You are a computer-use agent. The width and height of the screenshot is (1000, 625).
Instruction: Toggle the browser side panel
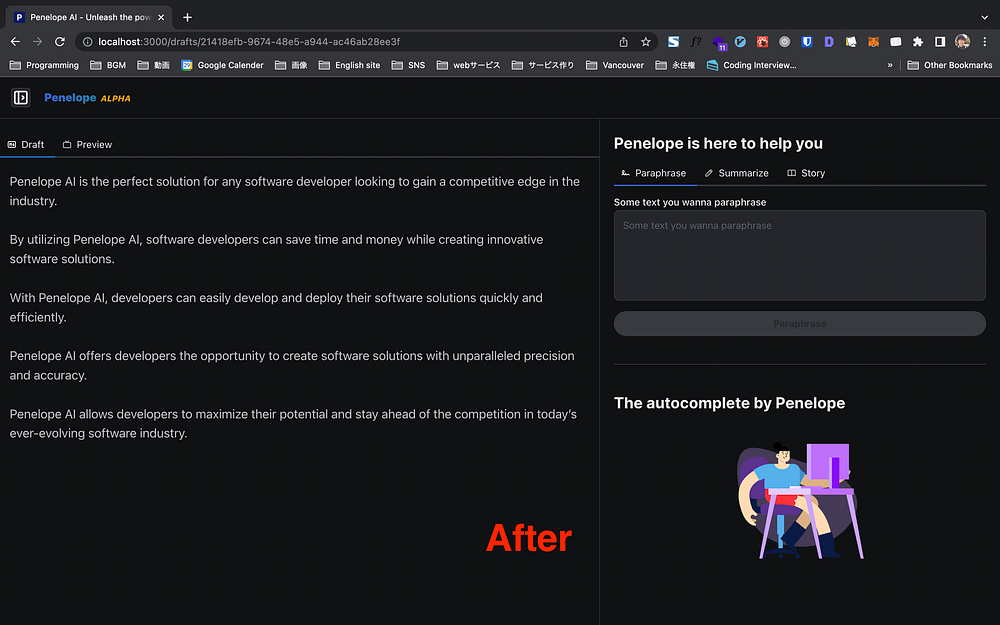click(x=939, y=41)
